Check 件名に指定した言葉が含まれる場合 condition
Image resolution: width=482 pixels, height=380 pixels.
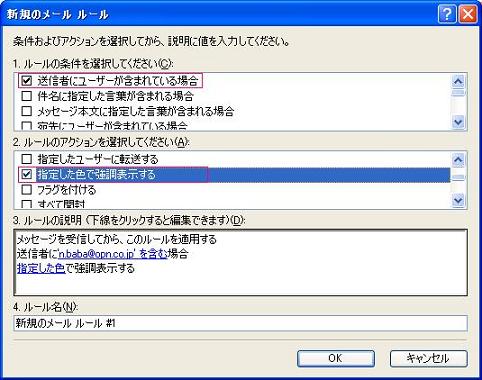[x=26, y=96]
